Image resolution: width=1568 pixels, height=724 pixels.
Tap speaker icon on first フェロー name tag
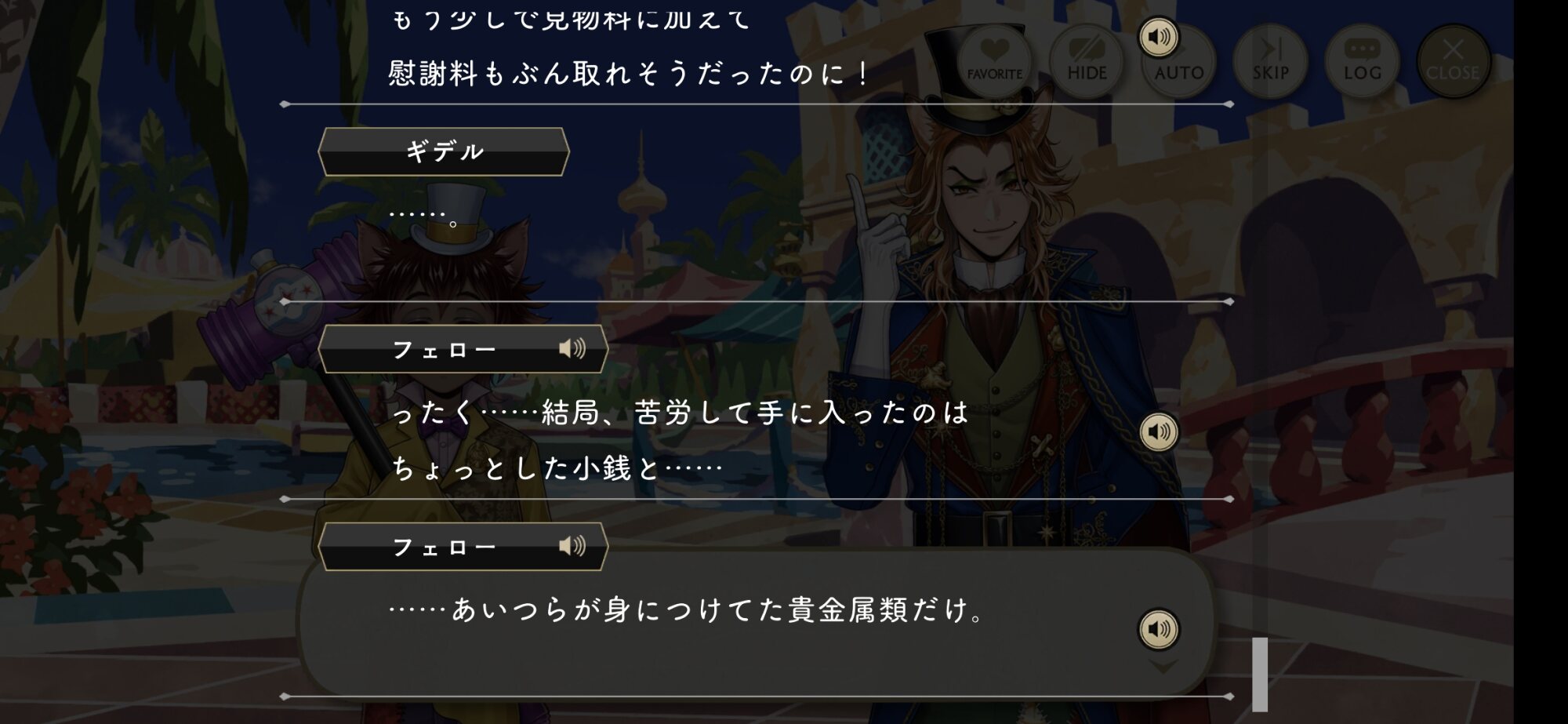pyautogui.click(x=572, y=348)
